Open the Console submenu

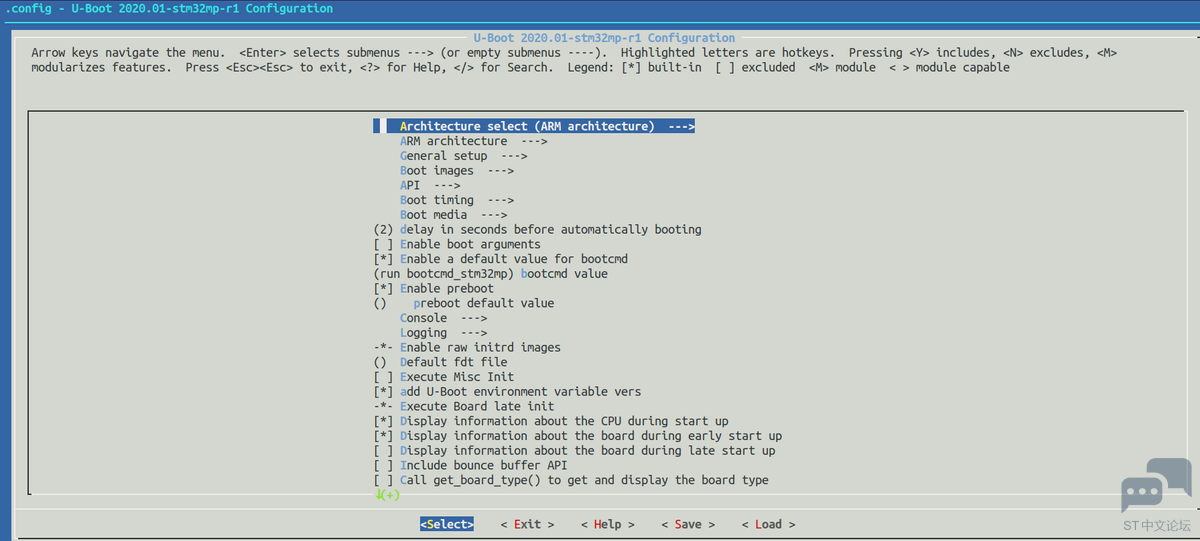(443, 318)
